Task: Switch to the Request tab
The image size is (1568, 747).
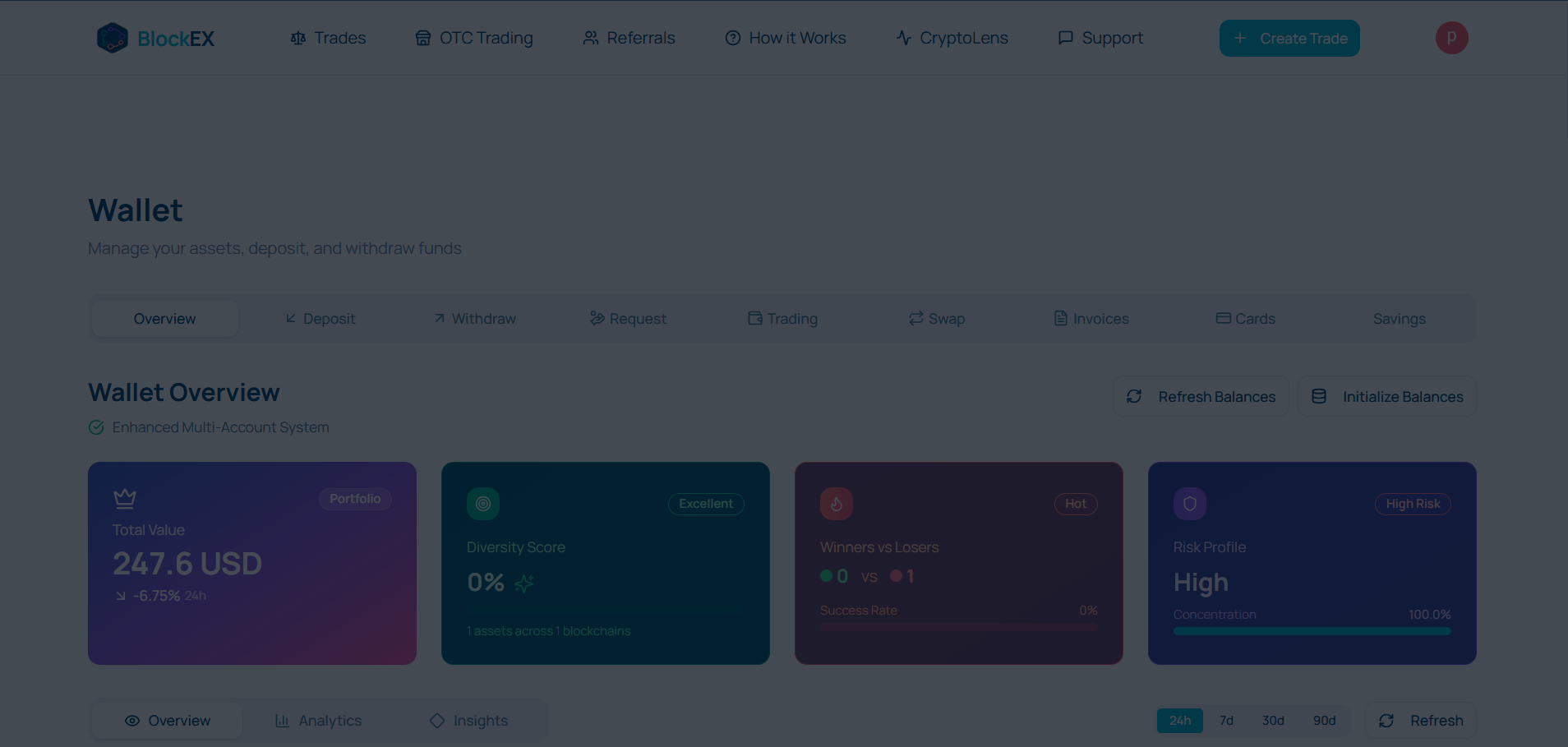Action: click(x=628, y=319)
